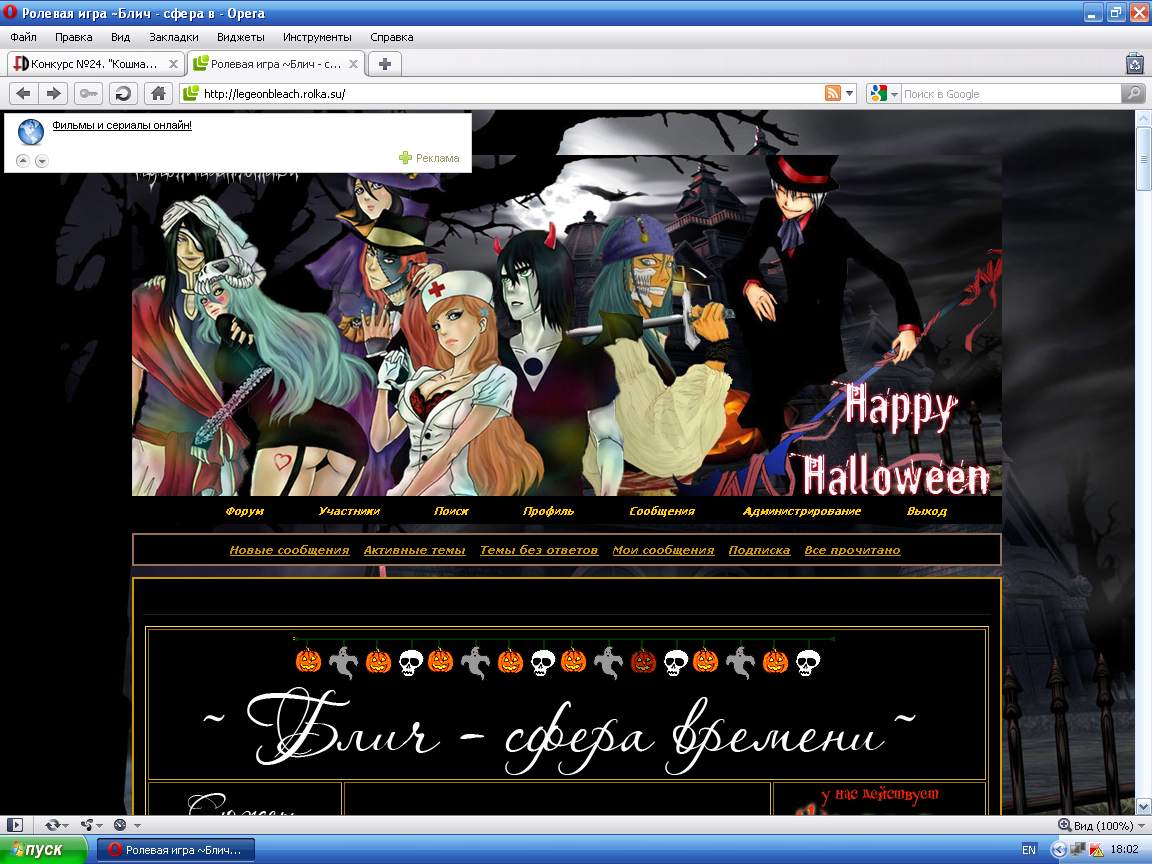Open the Участники list
Viewport: 1152px width, 864px height.
coord(349,511)
